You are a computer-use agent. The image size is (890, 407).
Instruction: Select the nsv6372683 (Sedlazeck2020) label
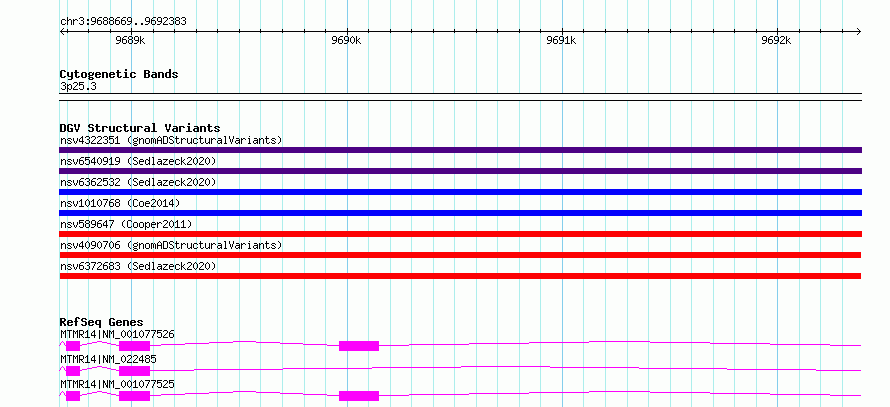(x=138, y=266)
